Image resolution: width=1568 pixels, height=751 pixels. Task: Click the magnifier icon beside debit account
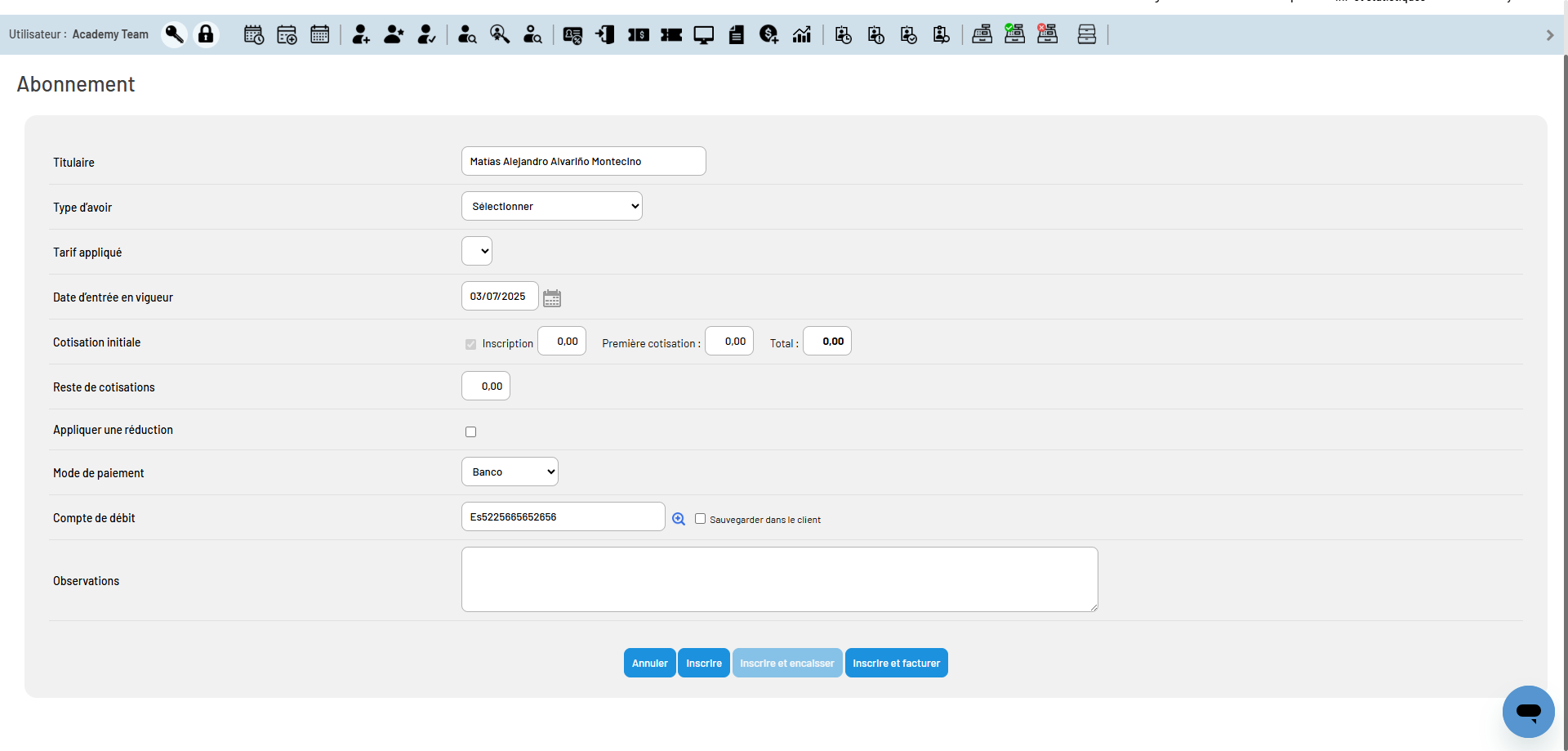pyautogui.click(x=679, y=519)
